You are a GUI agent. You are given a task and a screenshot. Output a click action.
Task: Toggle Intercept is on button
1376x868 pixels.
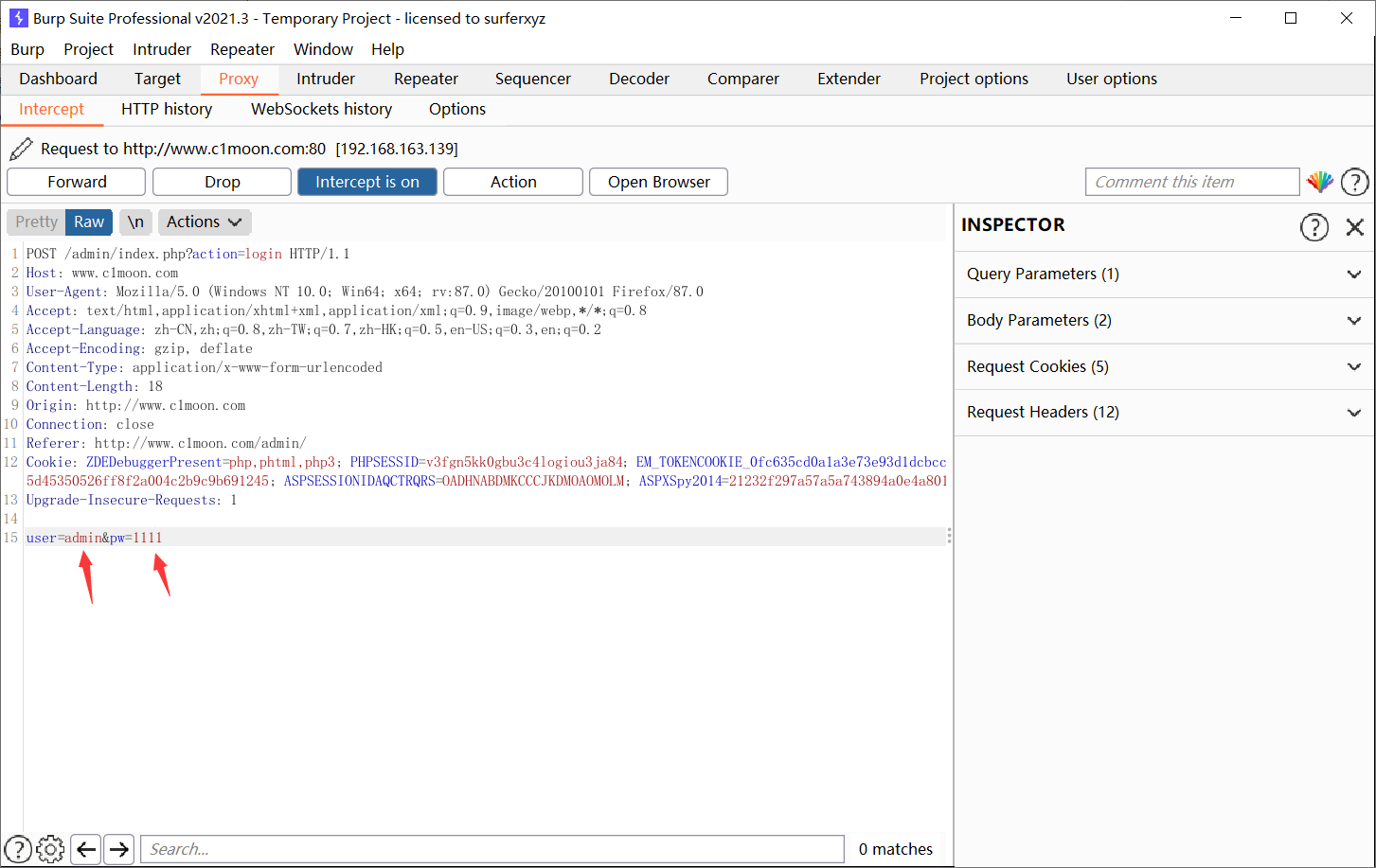367,182
